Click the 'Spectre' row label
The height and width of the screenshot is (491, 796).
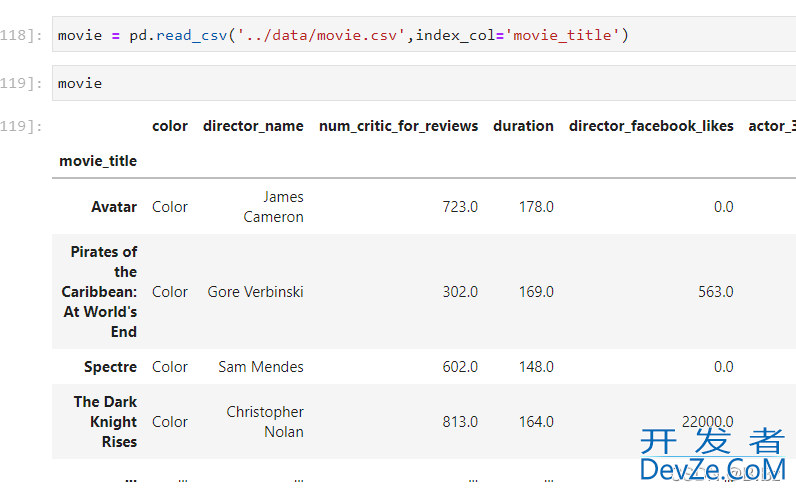click(x=110, y=367)
